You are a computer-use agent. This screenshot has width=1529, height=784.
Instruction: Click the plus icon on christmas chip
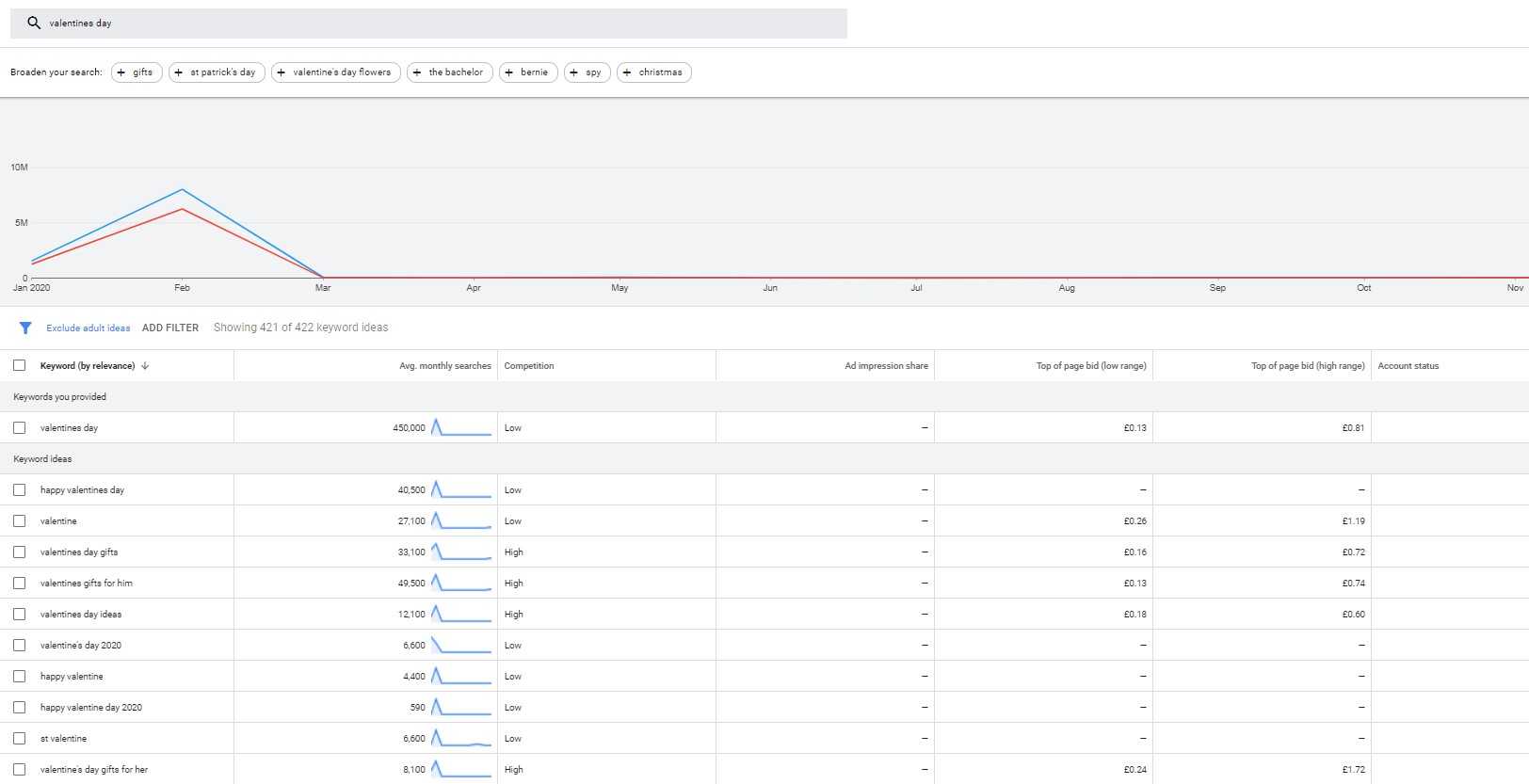click(627, 72)
